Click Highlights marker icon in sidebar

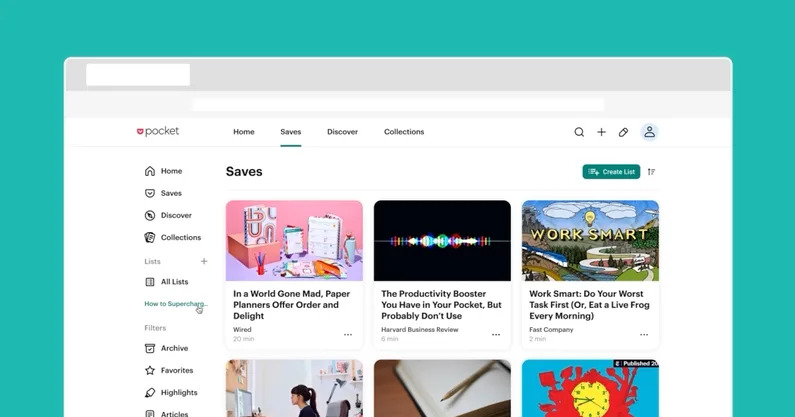(150, 393)
